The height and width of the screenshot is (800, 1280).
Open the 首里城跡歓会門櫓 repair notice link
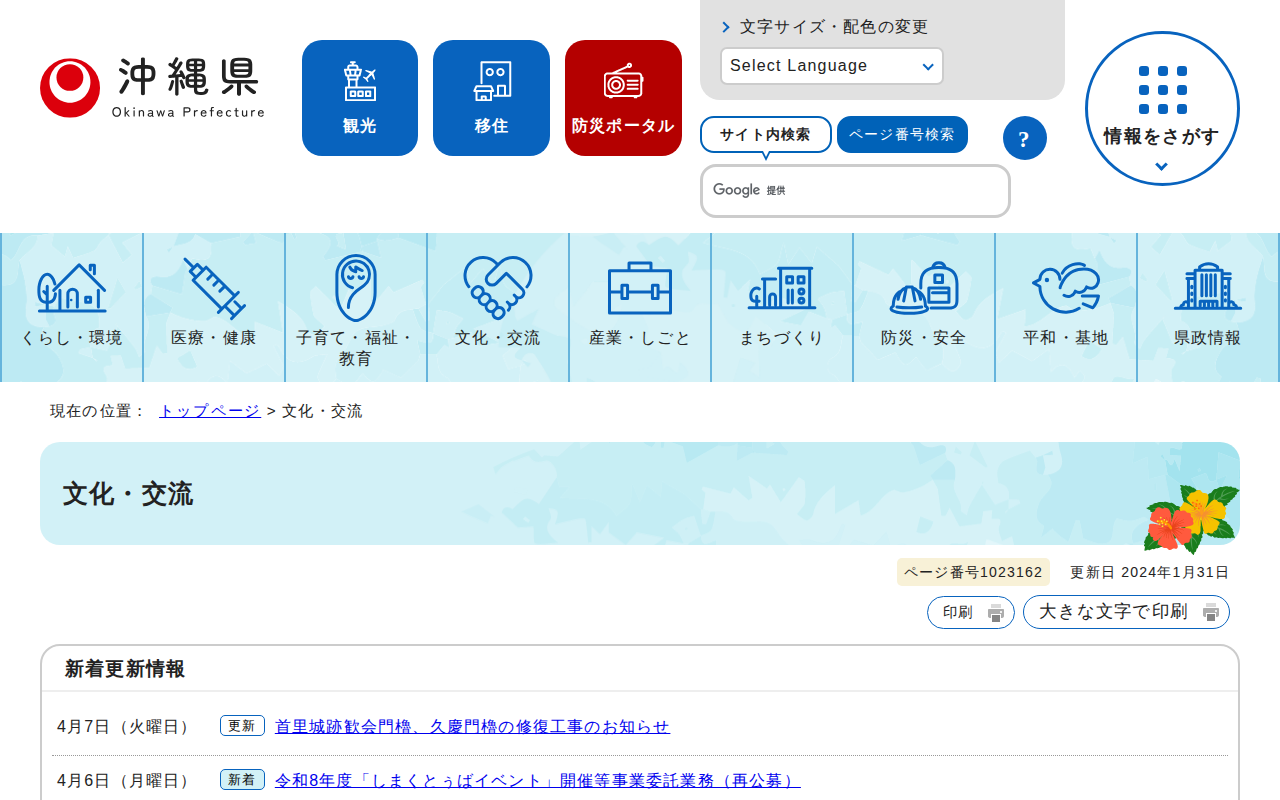[x=472, y=727]
